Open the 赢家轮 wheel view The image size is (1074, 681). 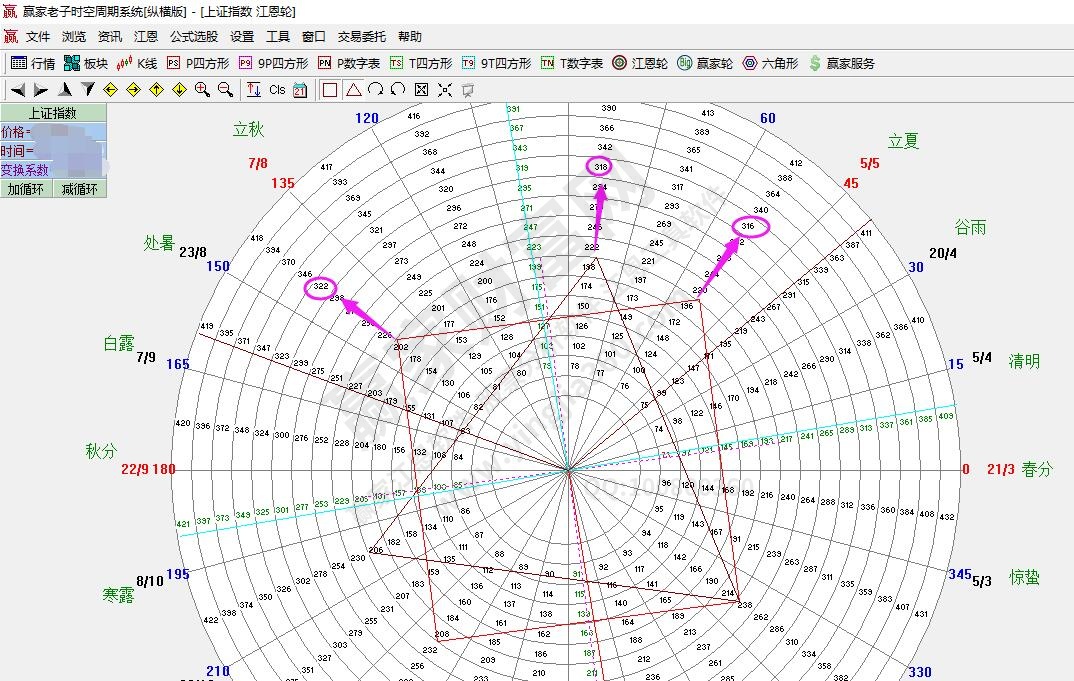tap(705, 63)
